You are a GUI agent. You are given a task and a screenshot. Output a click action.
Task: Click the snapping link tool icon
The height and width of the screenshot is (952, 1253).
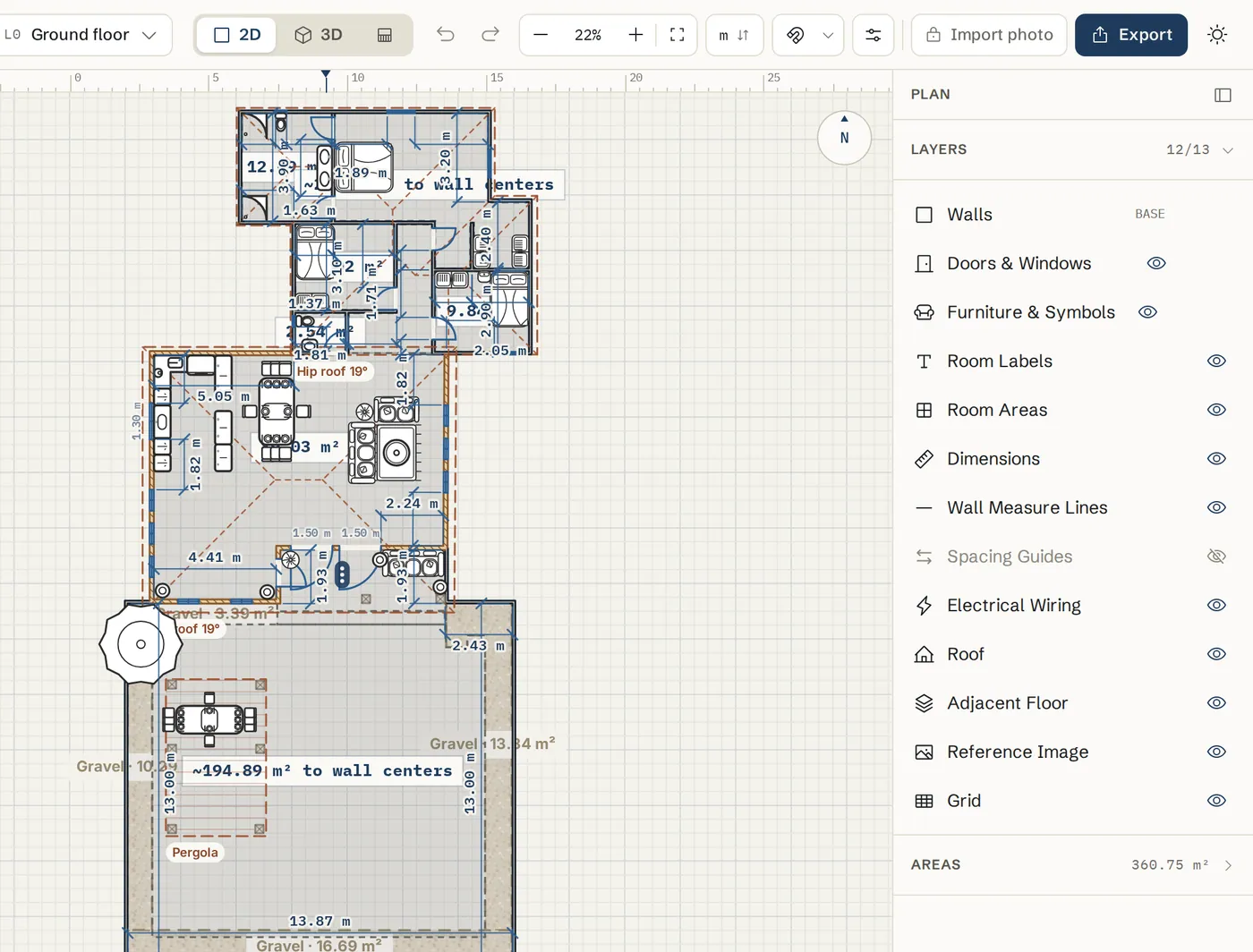796,35
